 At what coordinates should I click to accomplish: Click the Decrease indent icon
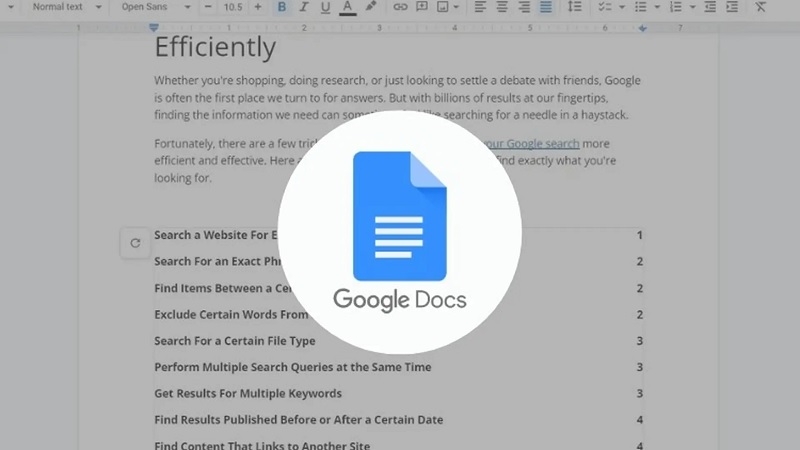click(710, 7)
